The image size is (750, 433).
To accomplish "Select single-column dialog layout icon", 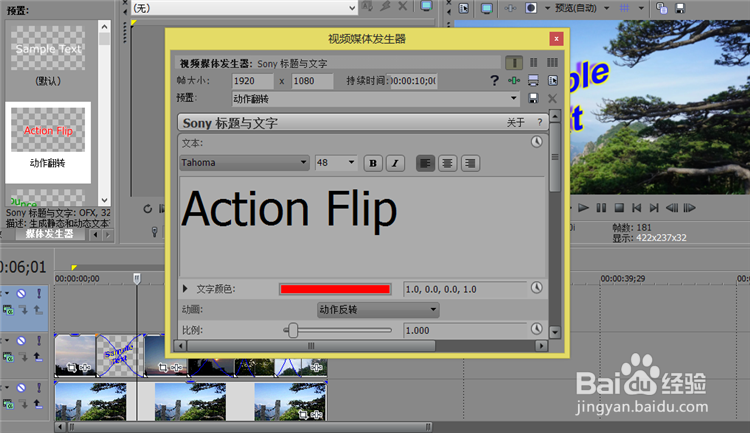I will click(x=514, y=63).
